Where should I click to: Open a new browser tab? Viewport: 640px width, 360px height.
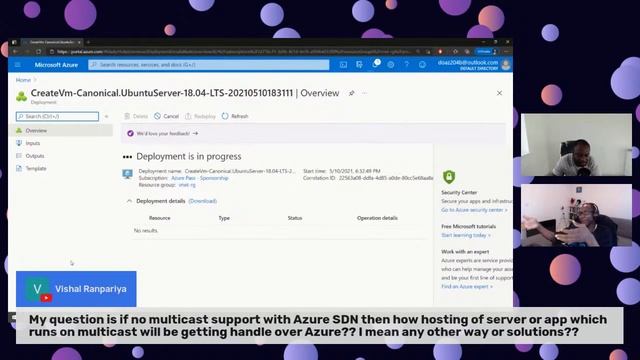click(88, 42)
